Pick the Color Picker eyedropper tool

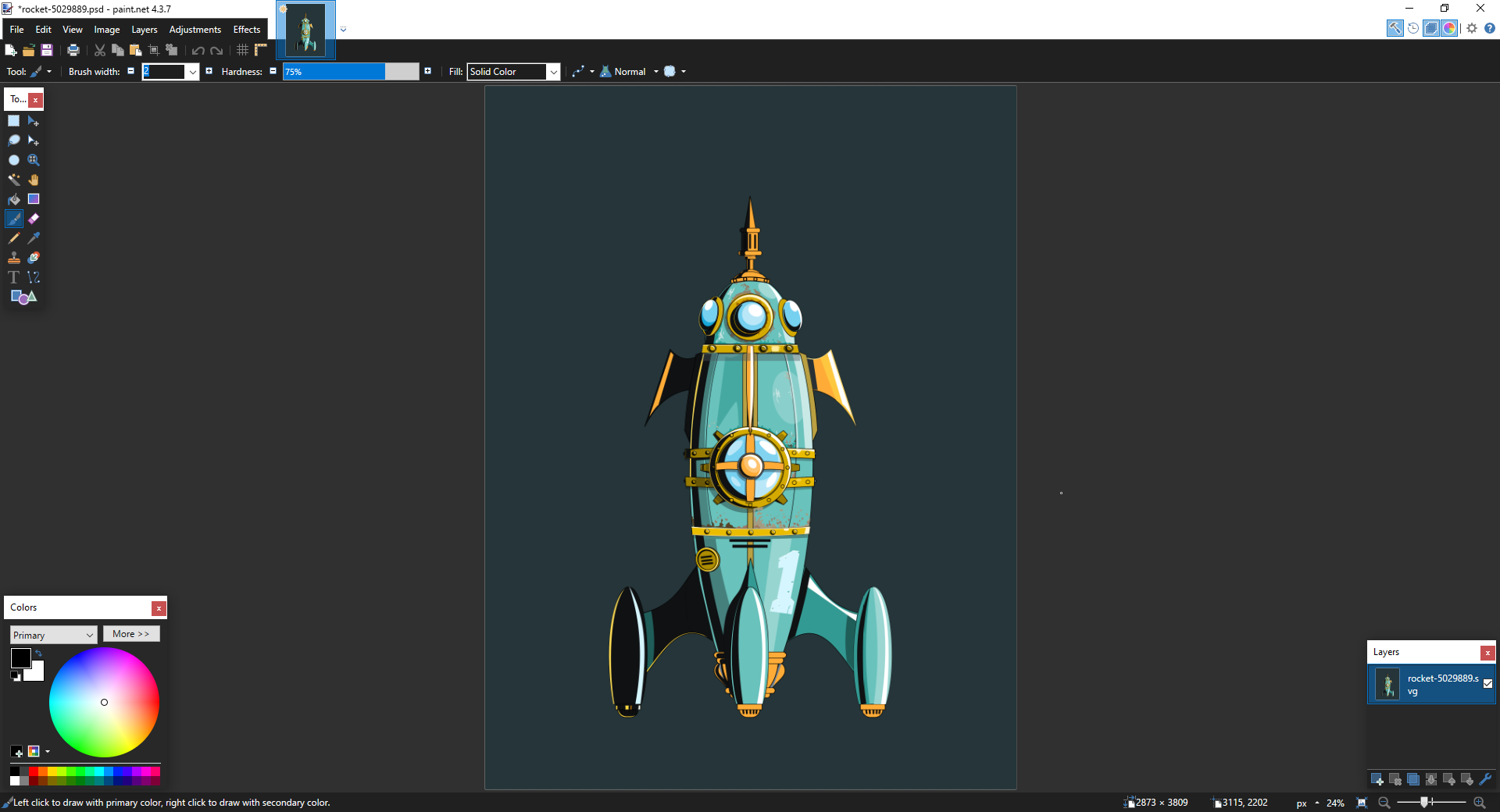click(x=34, y=238)
